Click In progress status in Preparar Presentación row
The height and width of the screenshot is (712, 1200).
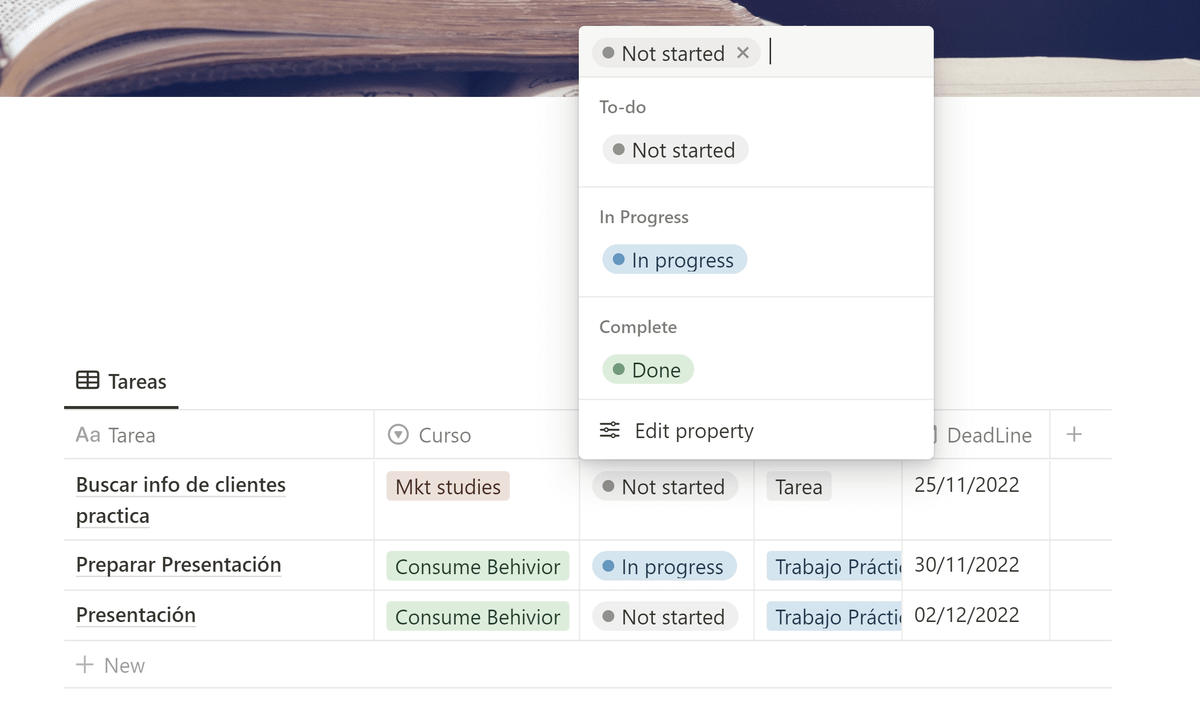pos(664,567)
